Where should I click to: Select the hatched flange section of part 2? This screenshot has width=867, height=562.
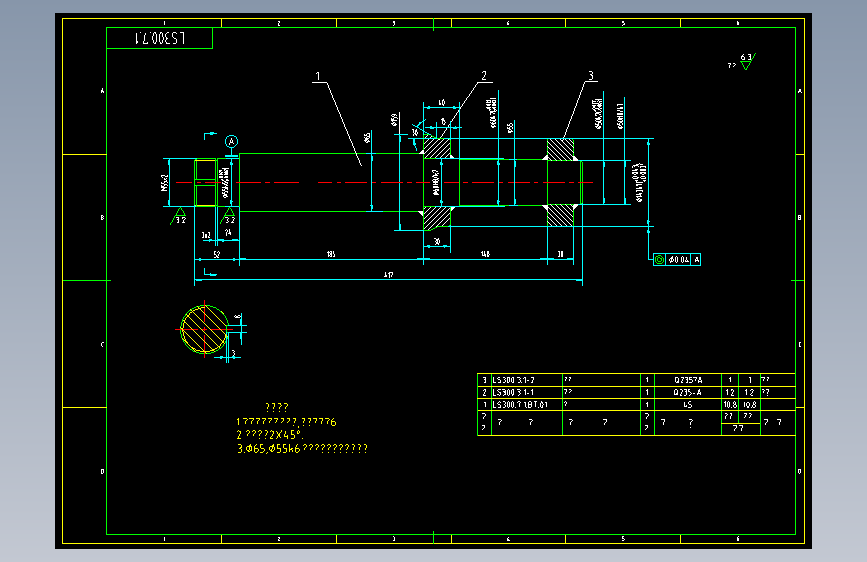[437, 148]
